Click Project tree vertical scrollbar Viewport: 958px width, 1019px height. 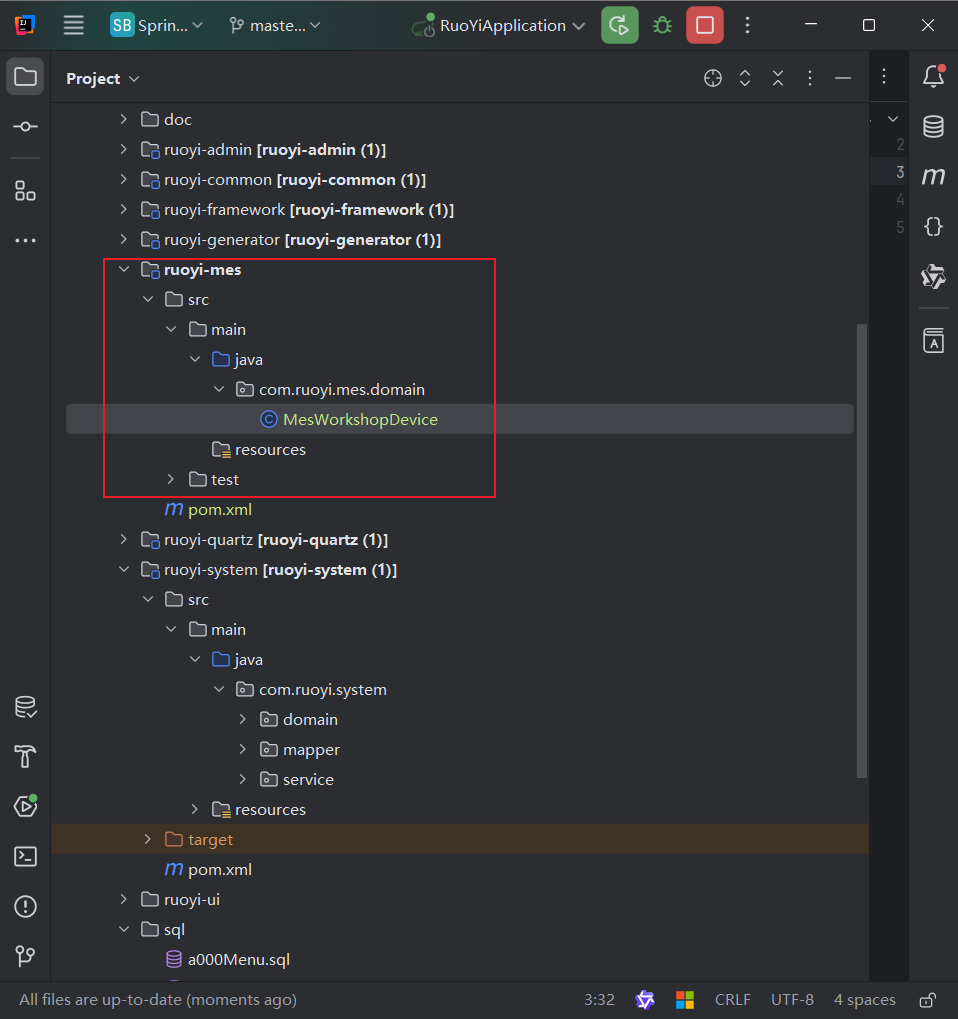click(862, 550)
